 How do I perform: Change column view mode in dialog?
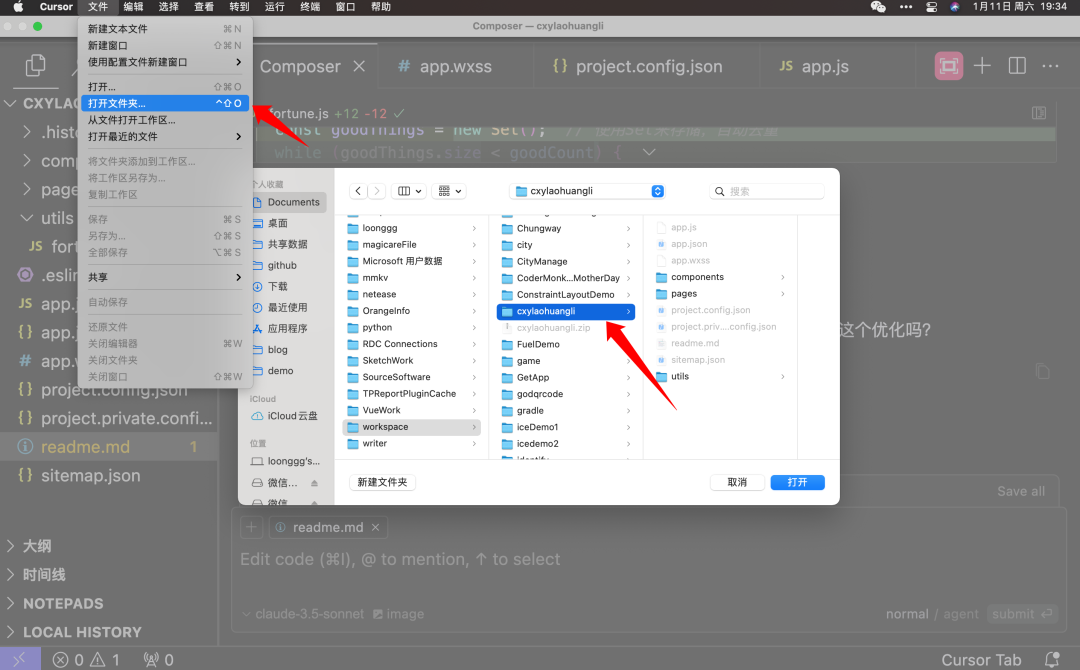click(x=409, y=191)
